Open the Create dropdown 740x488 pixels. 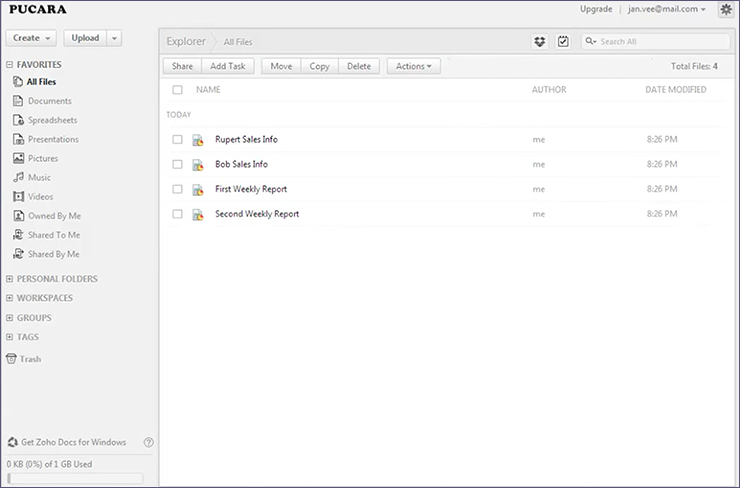32,38
